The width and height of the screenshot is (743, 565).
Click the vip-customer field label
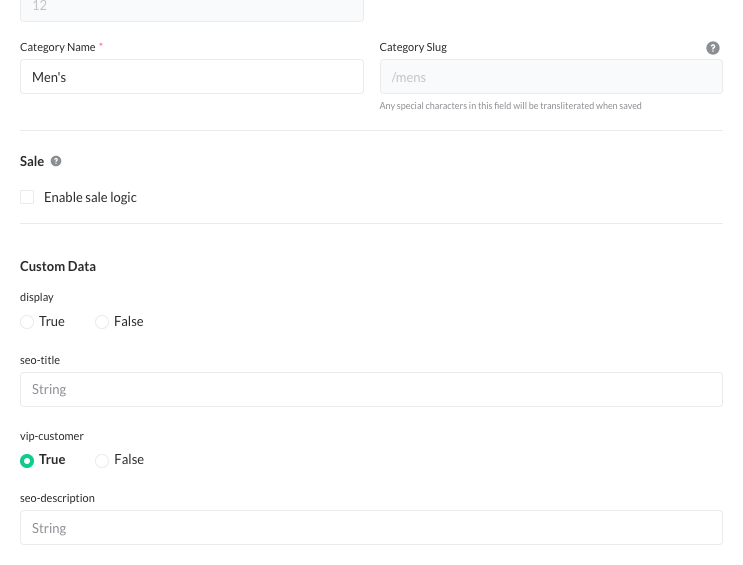click(x=52, y=436)
